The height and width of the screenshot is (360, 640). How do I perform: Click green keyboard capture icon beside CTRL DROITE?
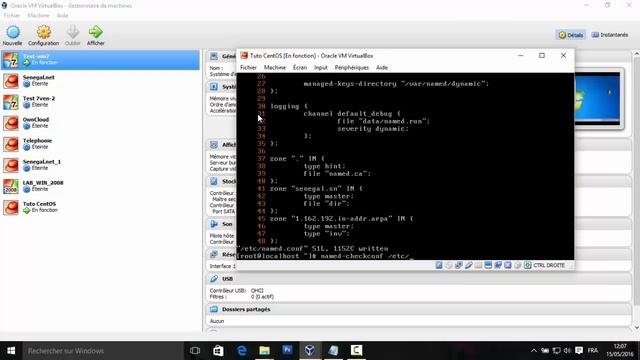pos(528,265)
